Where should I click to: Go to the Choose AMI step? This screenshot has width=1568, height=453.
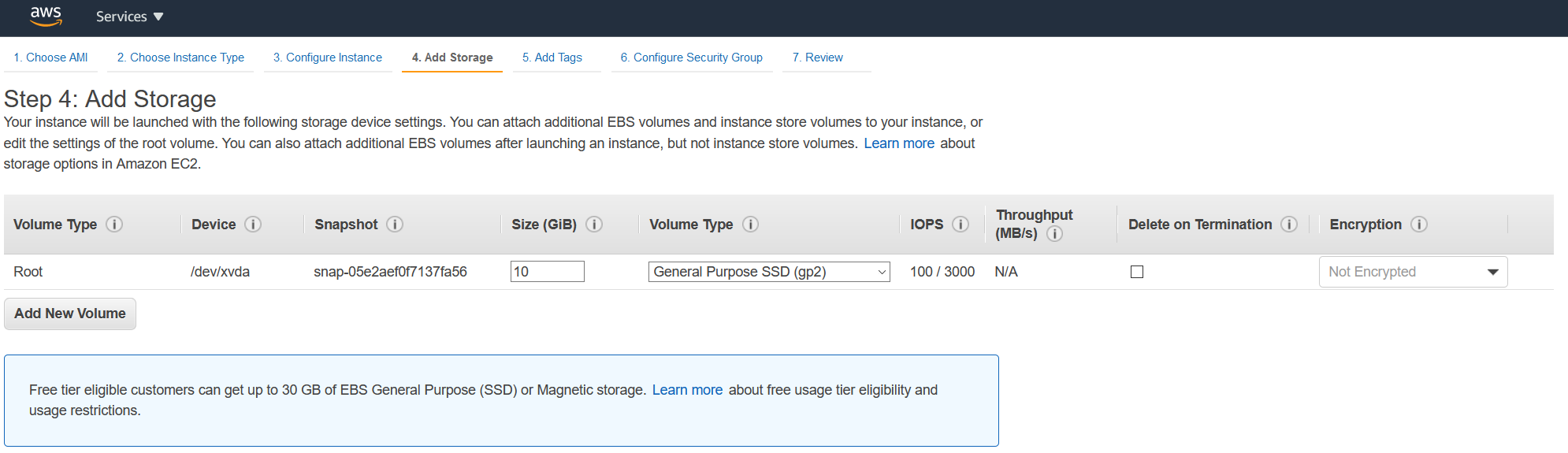(x=50, y=58)
